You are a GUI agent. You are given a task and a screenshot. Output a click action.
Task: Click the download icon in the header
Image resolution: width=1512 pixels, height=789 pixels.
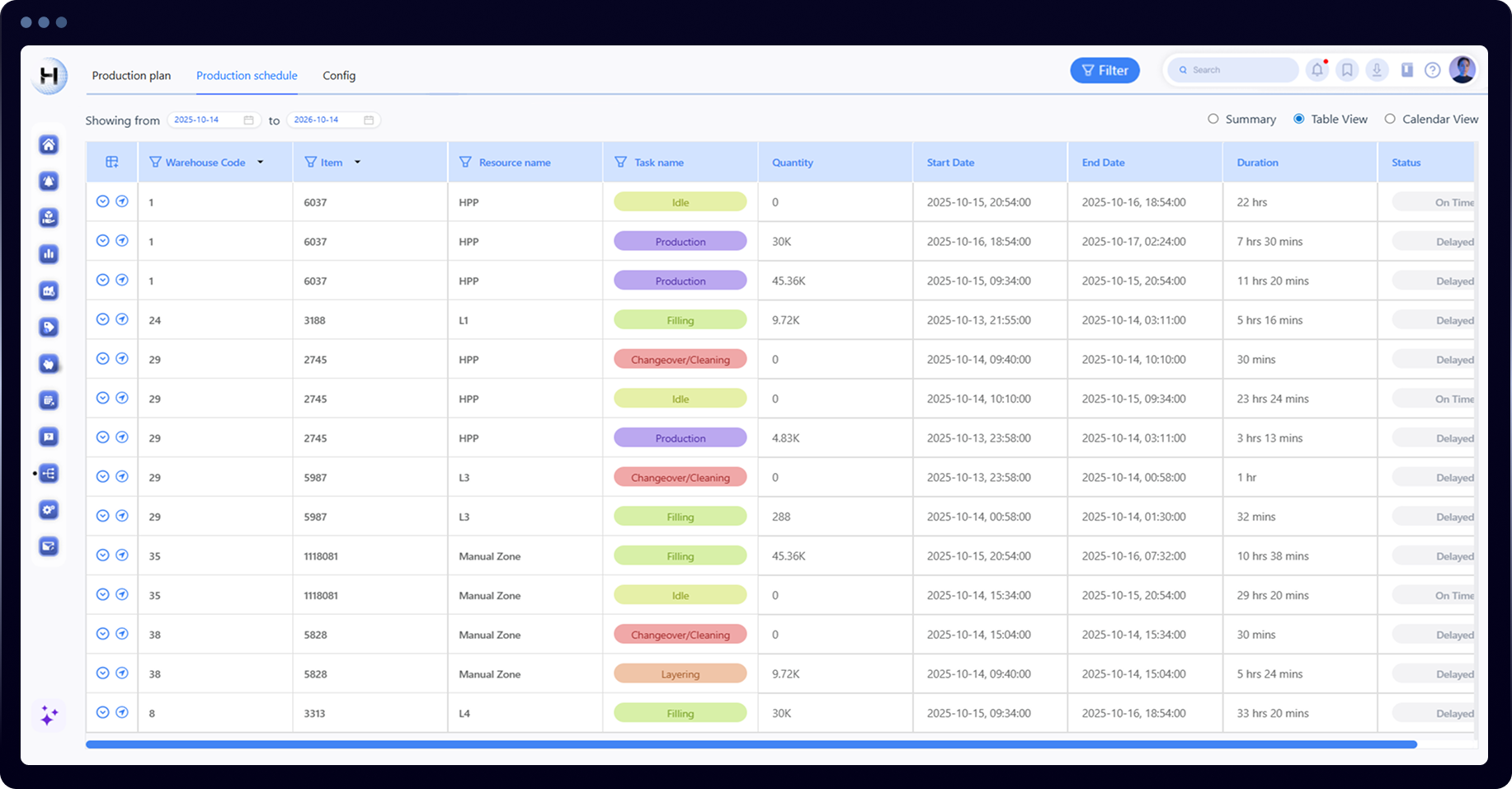[1377, 70]
